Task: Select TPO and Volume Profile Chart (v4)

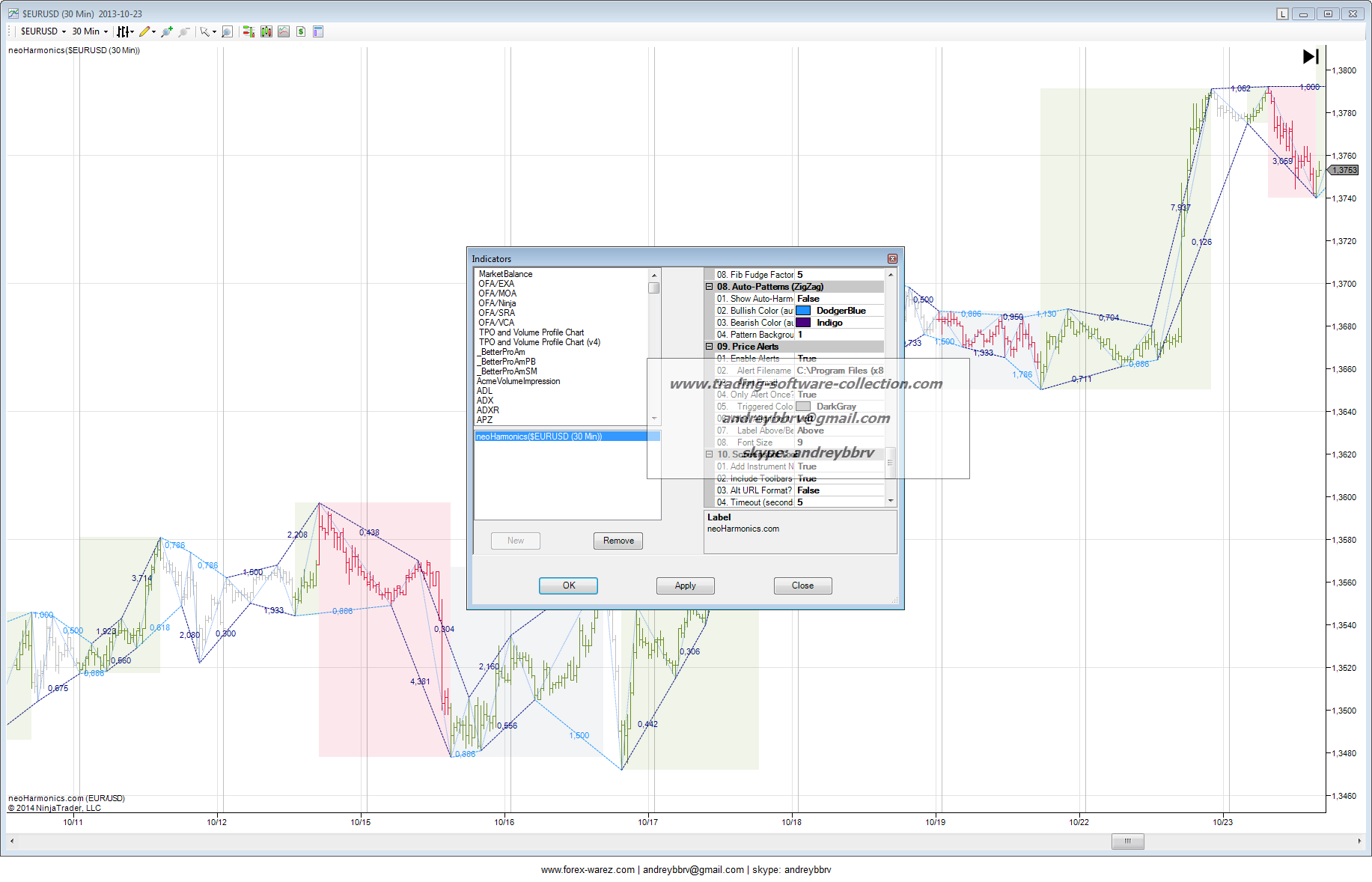Action: 539,342
